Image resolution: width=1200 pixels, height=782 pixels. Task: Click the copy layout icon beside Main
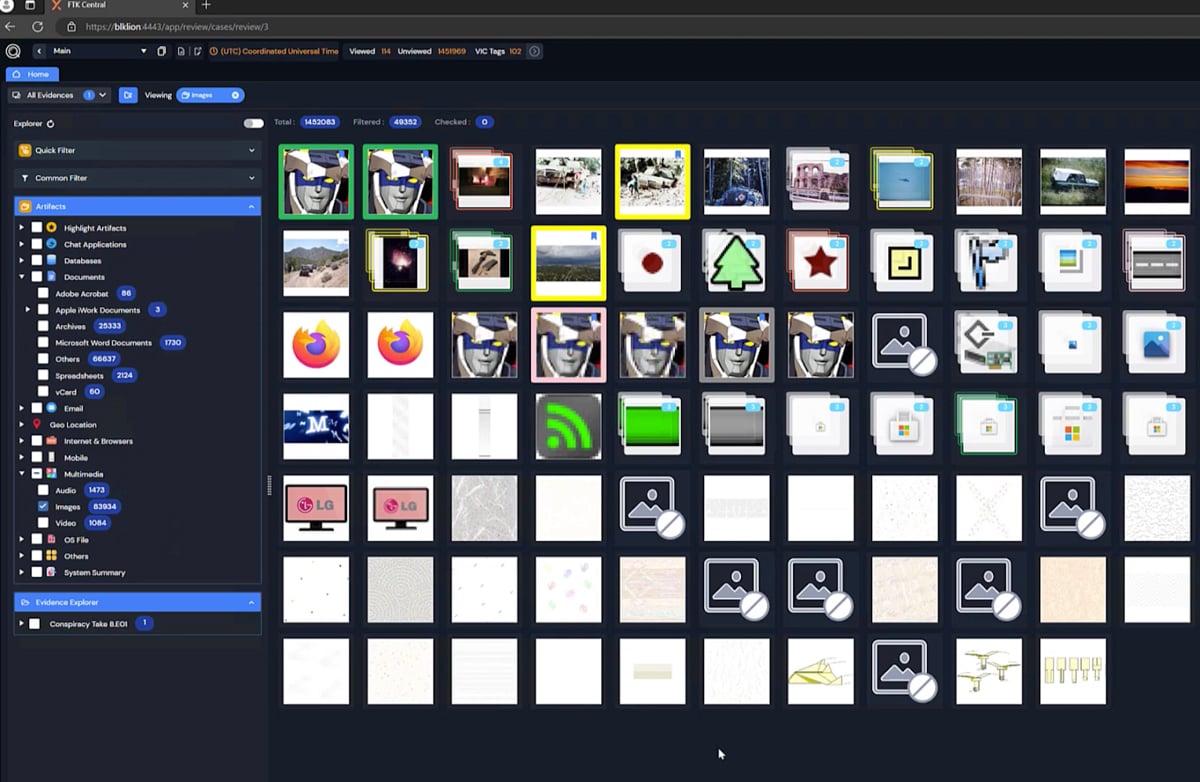(x=162, y=51)
